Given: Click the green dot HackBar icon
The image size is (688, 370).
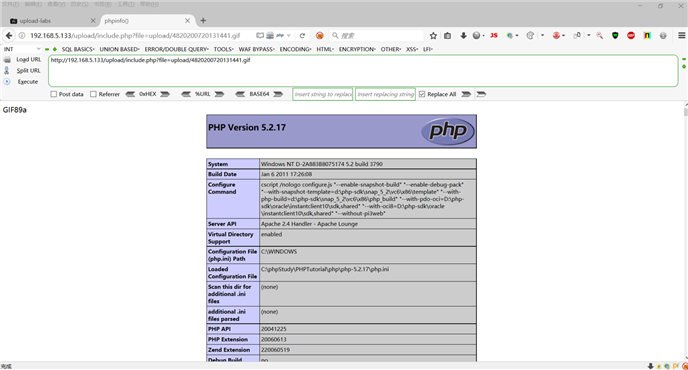Looking at the screenshot, I should 54,49.
